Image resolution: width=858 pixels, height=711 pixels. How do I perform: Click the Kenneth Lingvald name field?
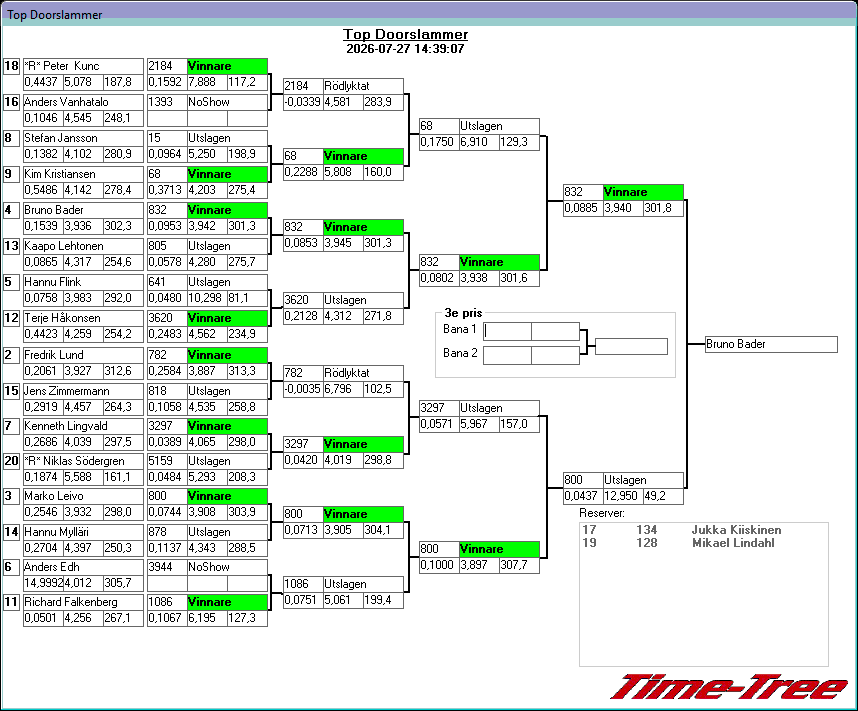83,426
